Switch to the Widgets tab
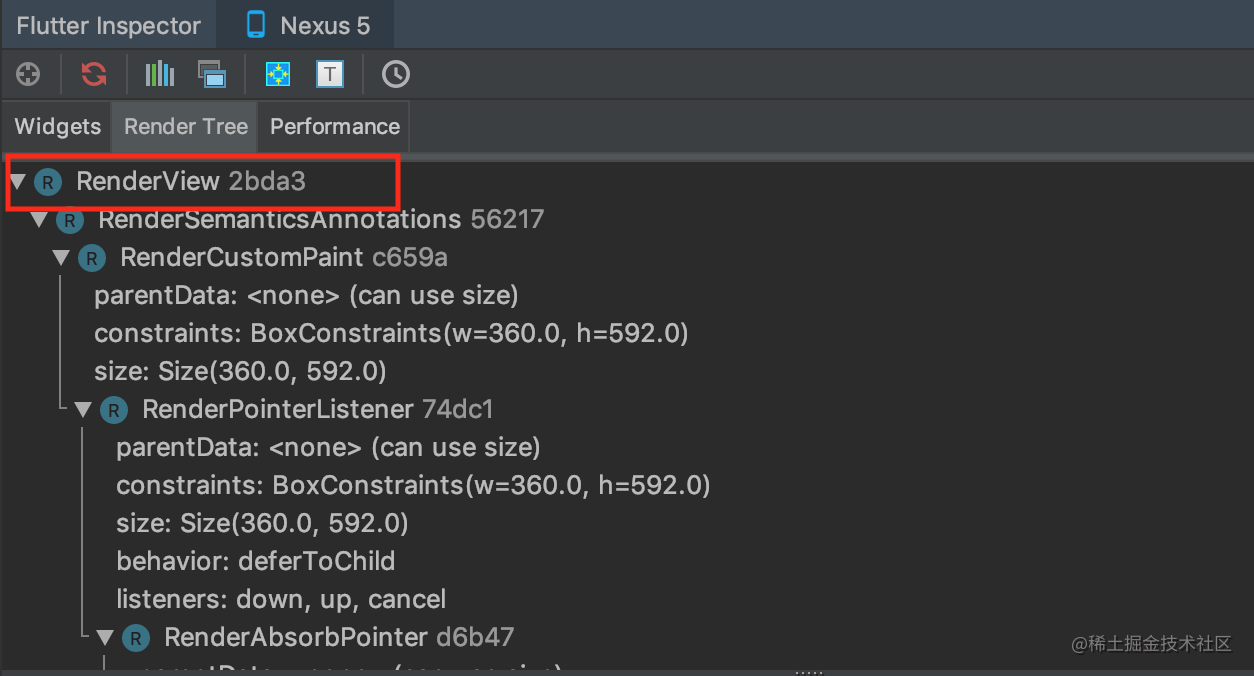Viewport: 1254px width, 676px height. pyautogui.click(x=58, y=127)
